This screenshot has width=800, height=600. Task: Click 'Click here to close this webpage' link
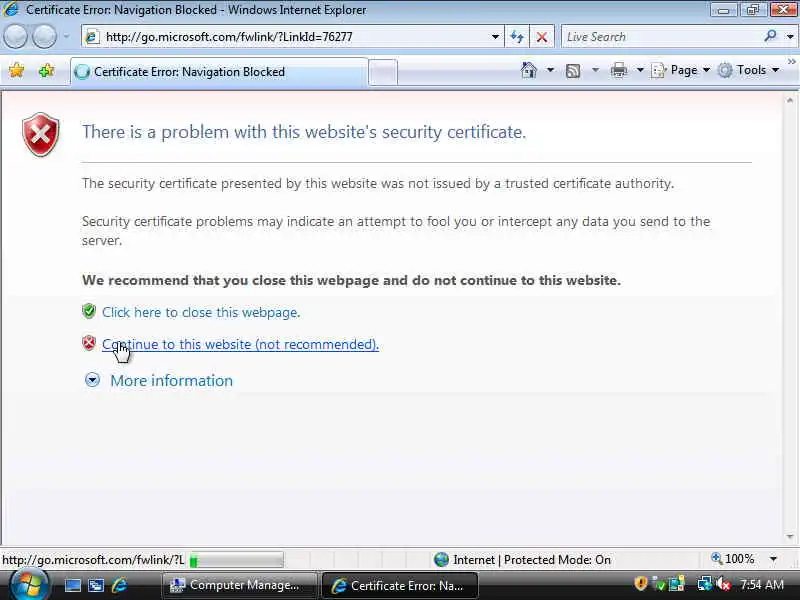201,312
